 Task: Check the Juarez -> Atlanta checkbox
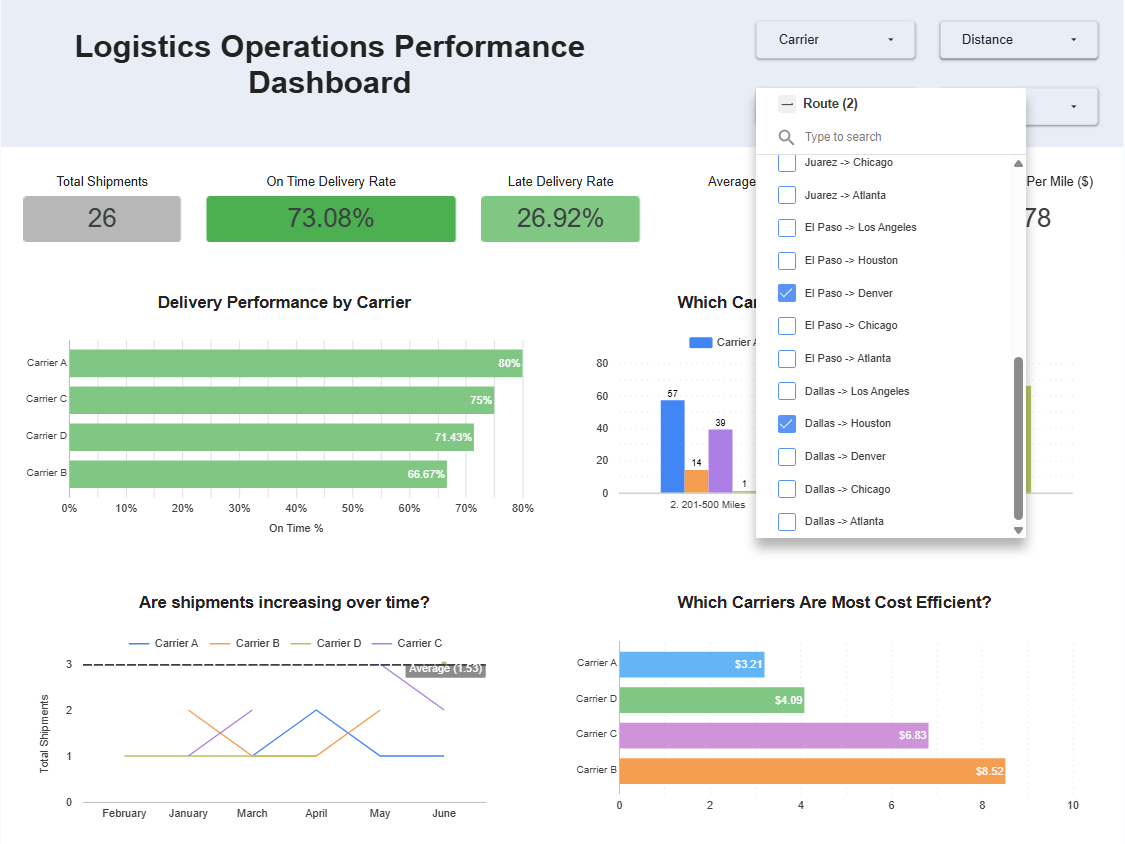point(787,195)
